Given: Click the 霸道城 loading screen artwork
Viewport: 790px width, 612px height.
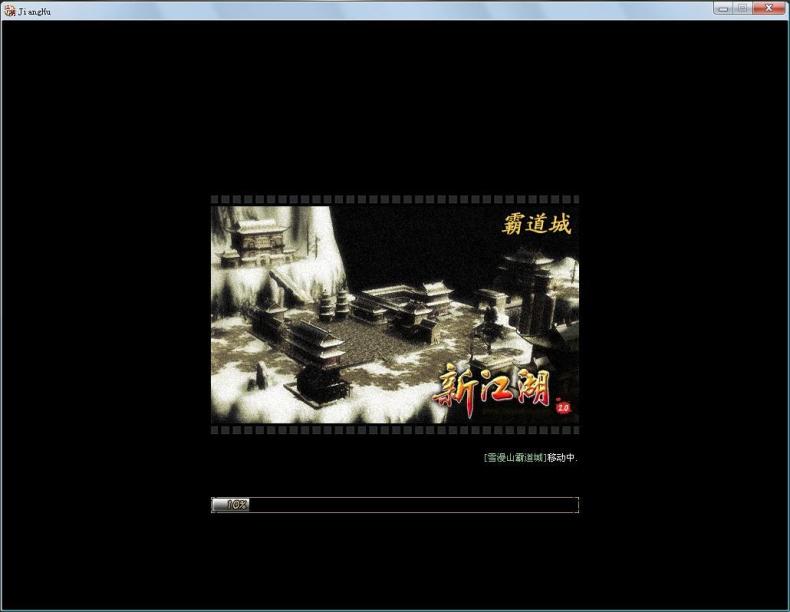Looking at the screenshot, I should click(x=394, y=314).
